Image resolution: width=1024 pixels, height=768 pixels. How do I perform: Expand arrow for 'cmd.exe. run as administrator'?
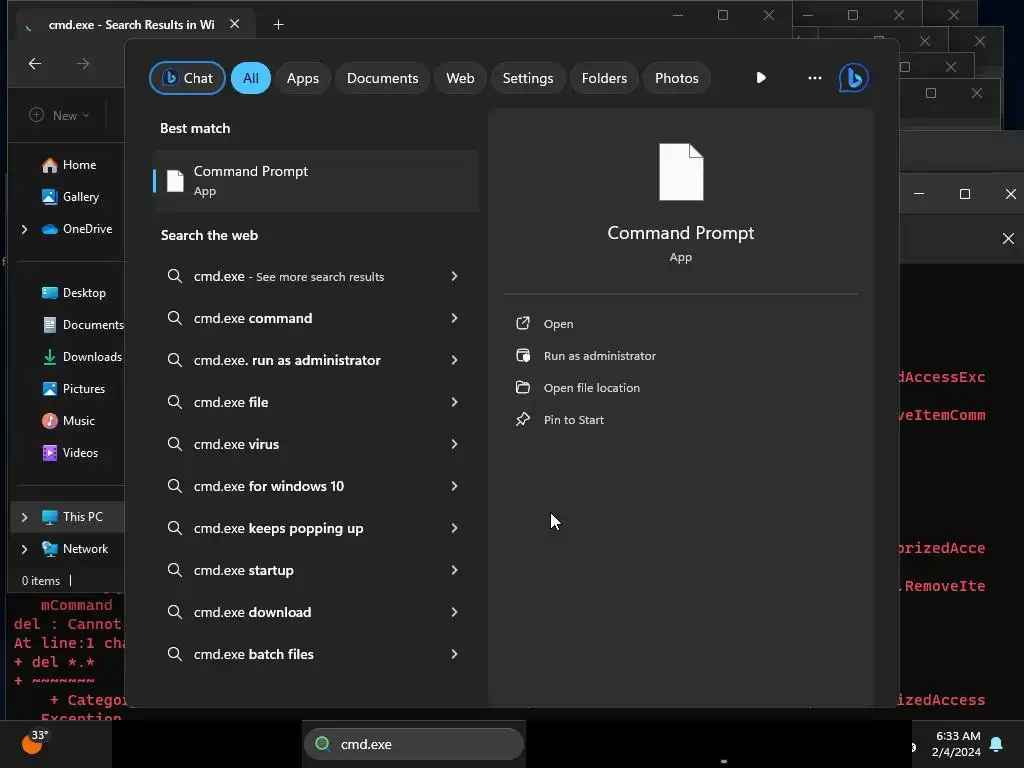pos(455,360)
